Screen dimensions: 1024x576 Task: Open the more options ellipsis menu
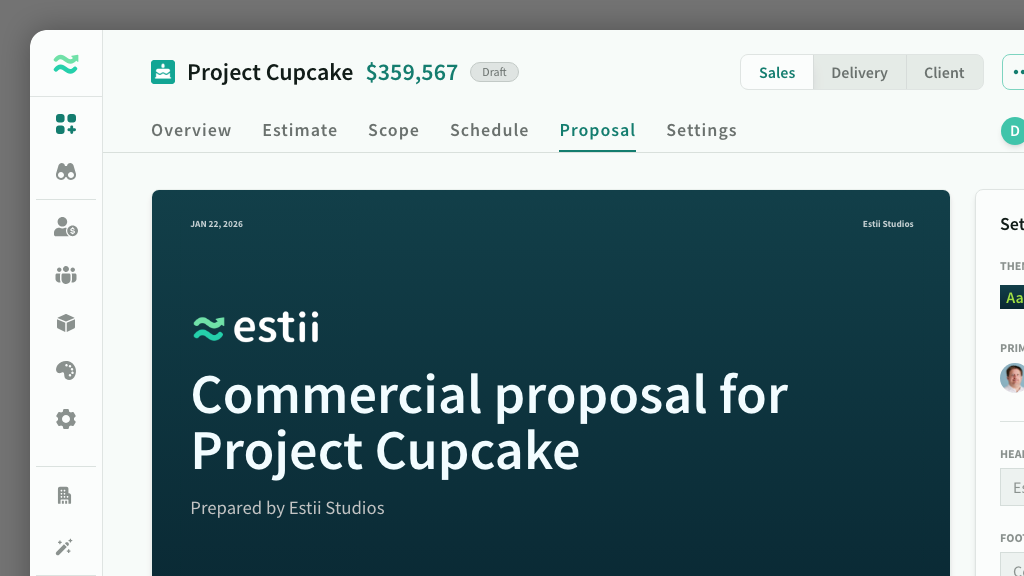tap(1016, 73)
